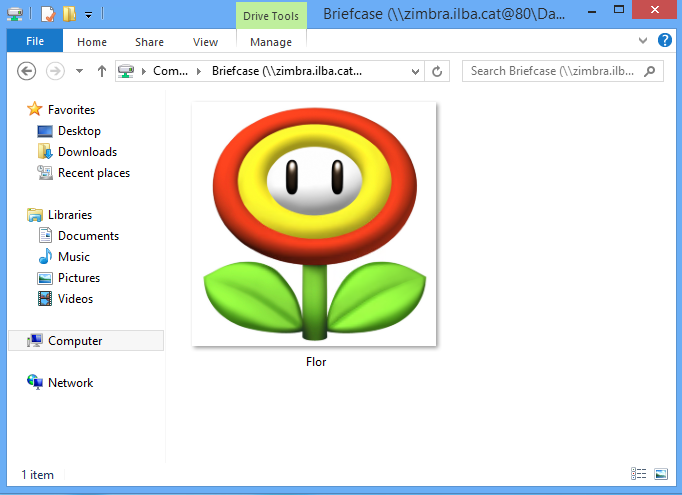Select Computer in the navigation pane
The image size is (682, 495).
(x=86, y=341)
